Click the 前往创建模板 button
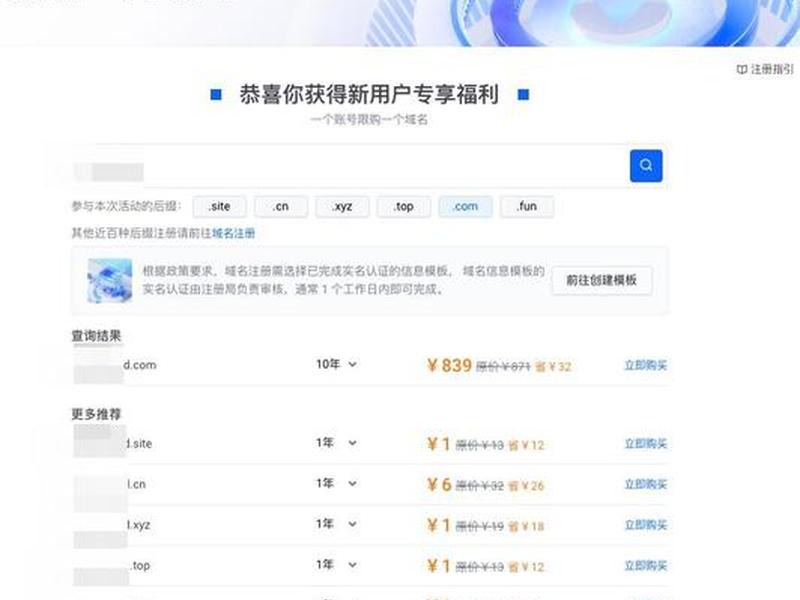Image resolution: width=800 pixels, height=600 pixels. click(x=602, y=280)
